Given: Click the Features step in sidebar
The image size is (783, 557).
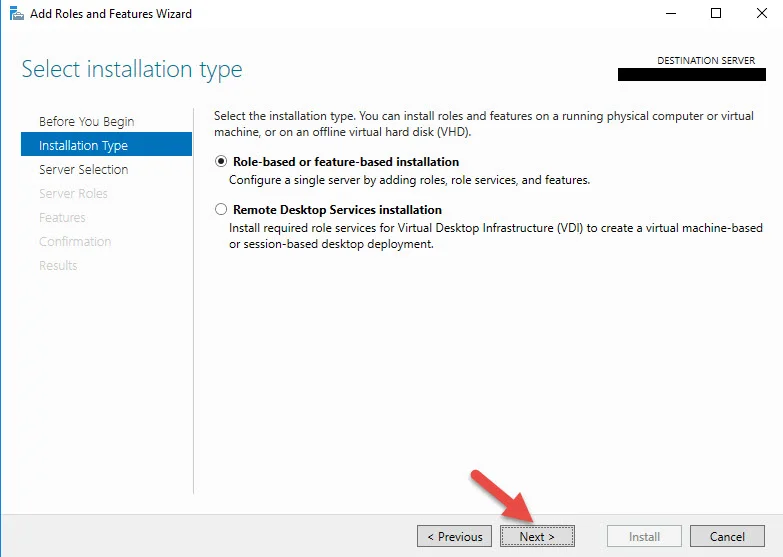Looking at the screenshot, I should click(62, 217).
